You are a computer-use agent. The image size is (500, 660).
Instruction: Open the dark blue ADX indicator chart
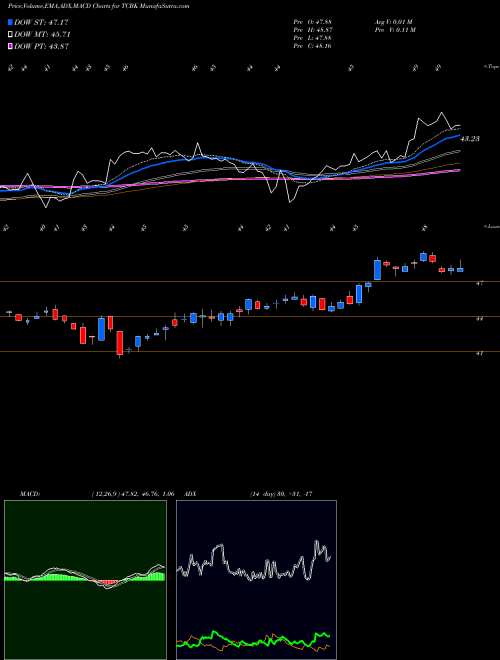click(x=256, y=580)
